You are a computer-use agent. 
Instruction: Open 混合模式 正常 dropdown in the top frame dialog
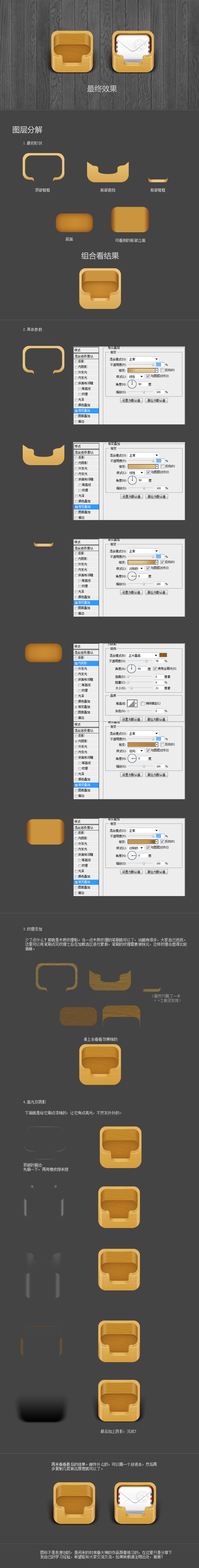pos(143,359)
